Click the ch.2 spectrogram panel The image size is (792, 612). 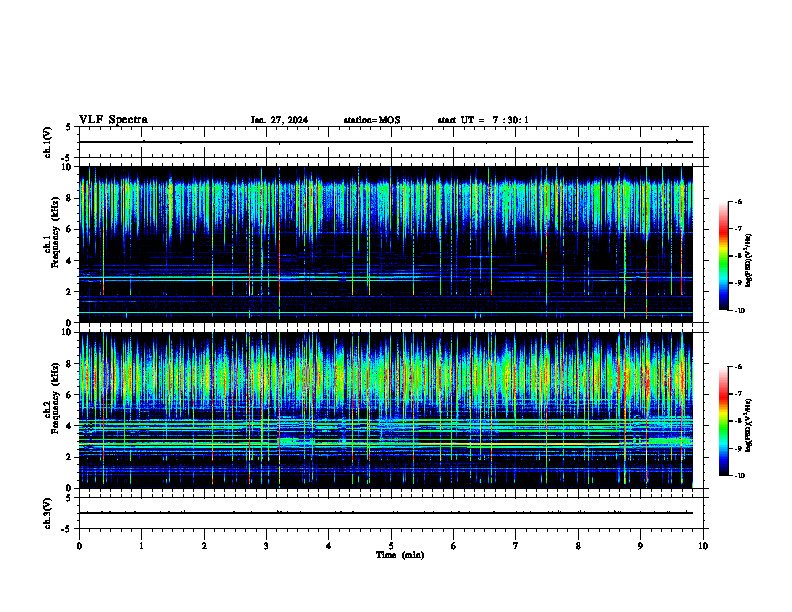386,410
